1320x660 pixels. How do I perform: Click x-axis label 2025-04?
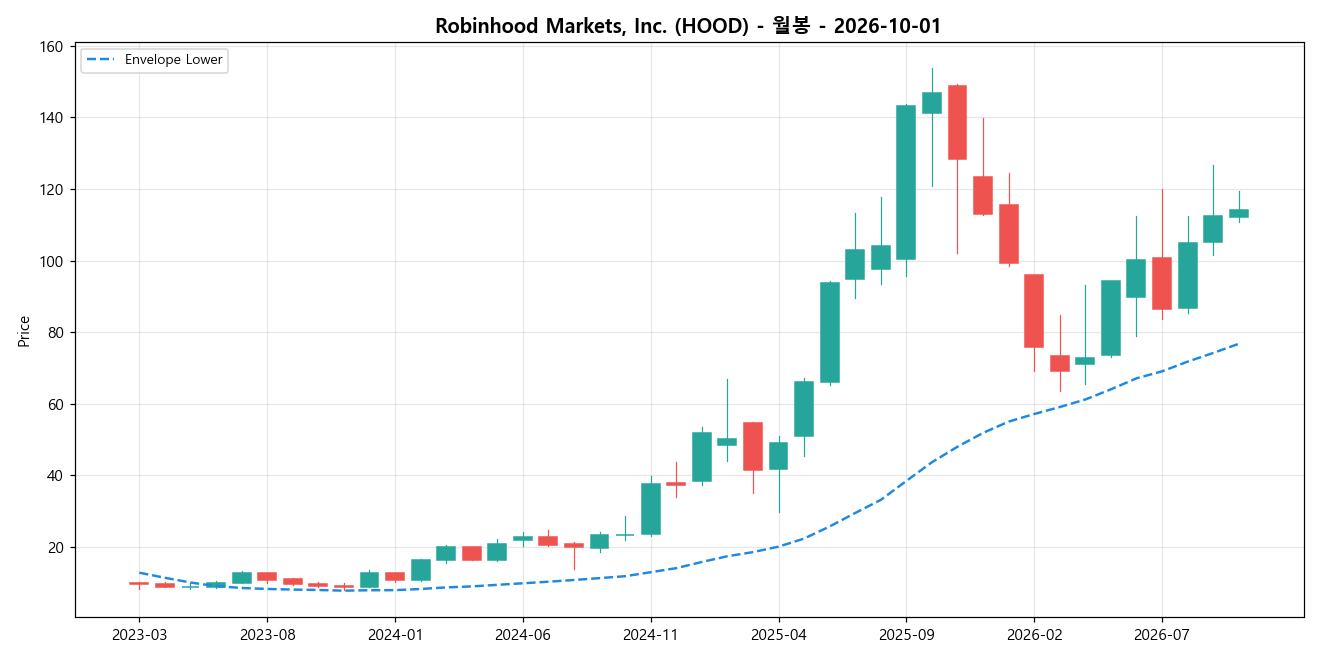click(779, 634)
